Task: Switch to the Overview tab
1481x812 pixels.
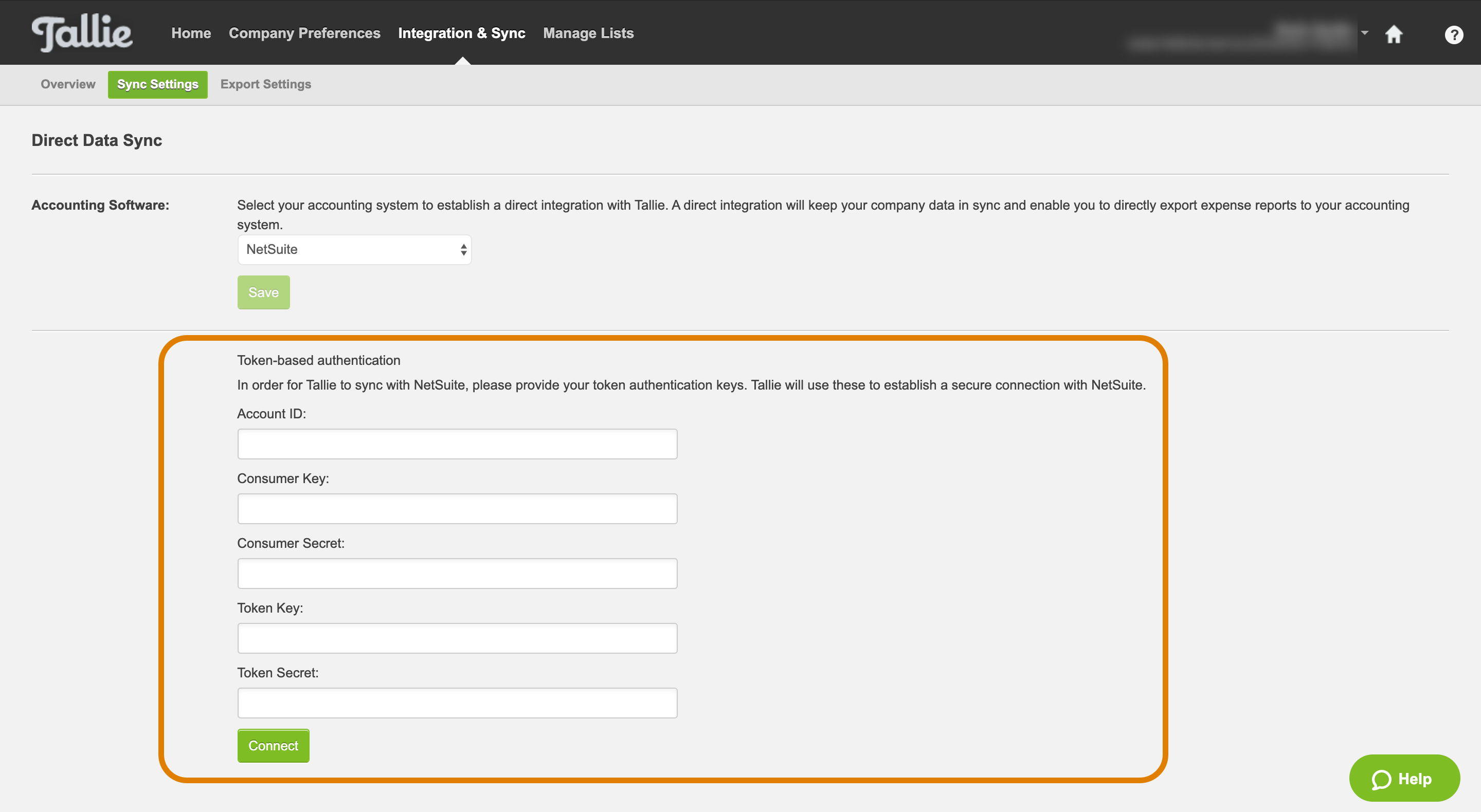Action: point(68,84)
